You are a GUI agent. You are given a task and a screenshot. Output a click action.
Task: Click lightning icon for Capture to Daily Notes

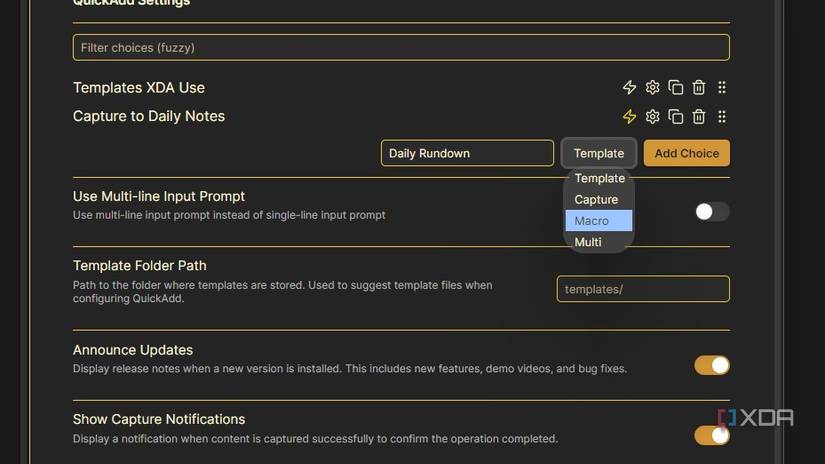[629, 117]
